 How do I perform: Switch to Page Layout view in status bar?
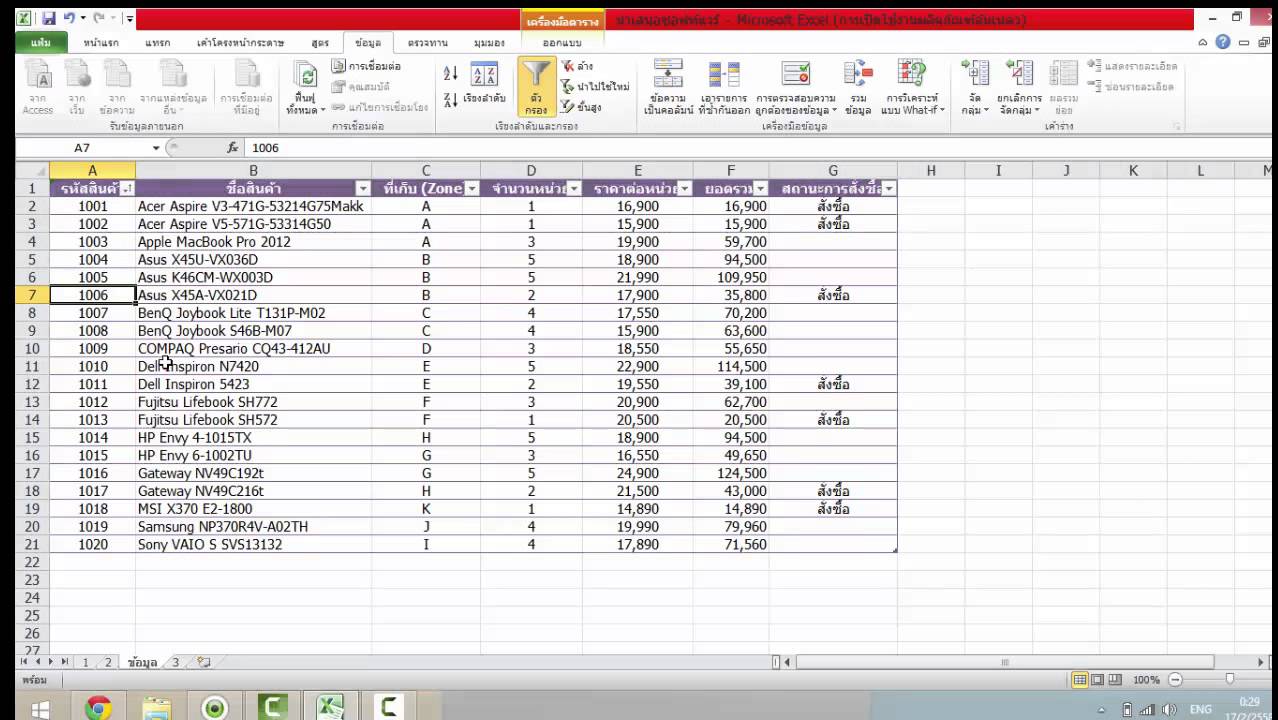(x=1097, y=680)
